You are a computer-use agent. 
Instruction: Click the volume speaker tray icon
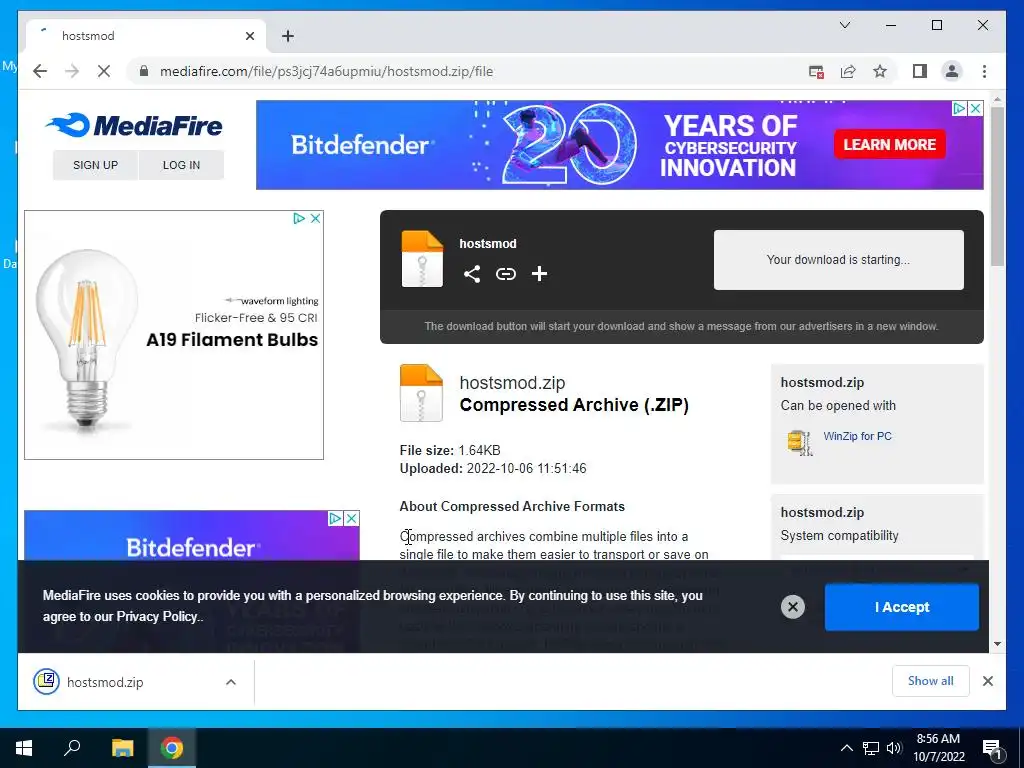pos(894,748)
